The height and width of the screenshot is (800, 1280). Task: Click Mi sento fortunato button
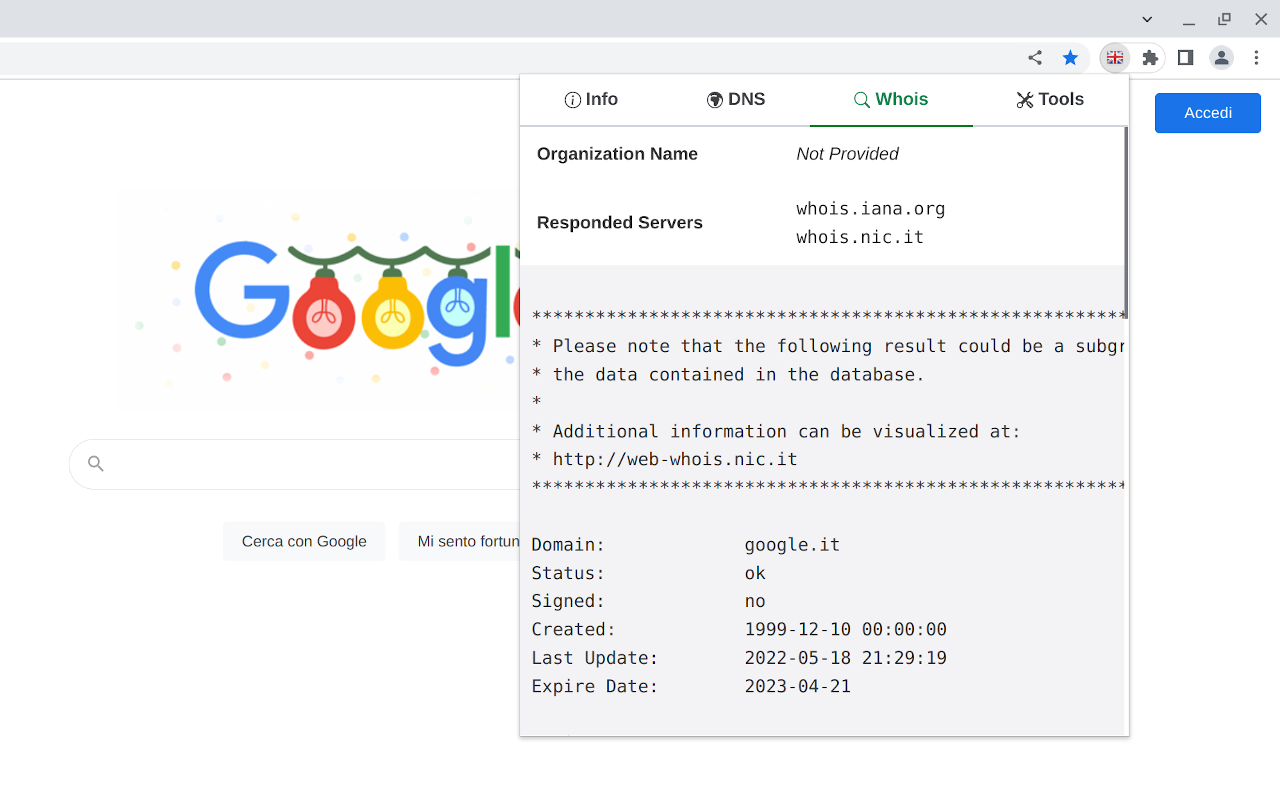pos(460,541)
